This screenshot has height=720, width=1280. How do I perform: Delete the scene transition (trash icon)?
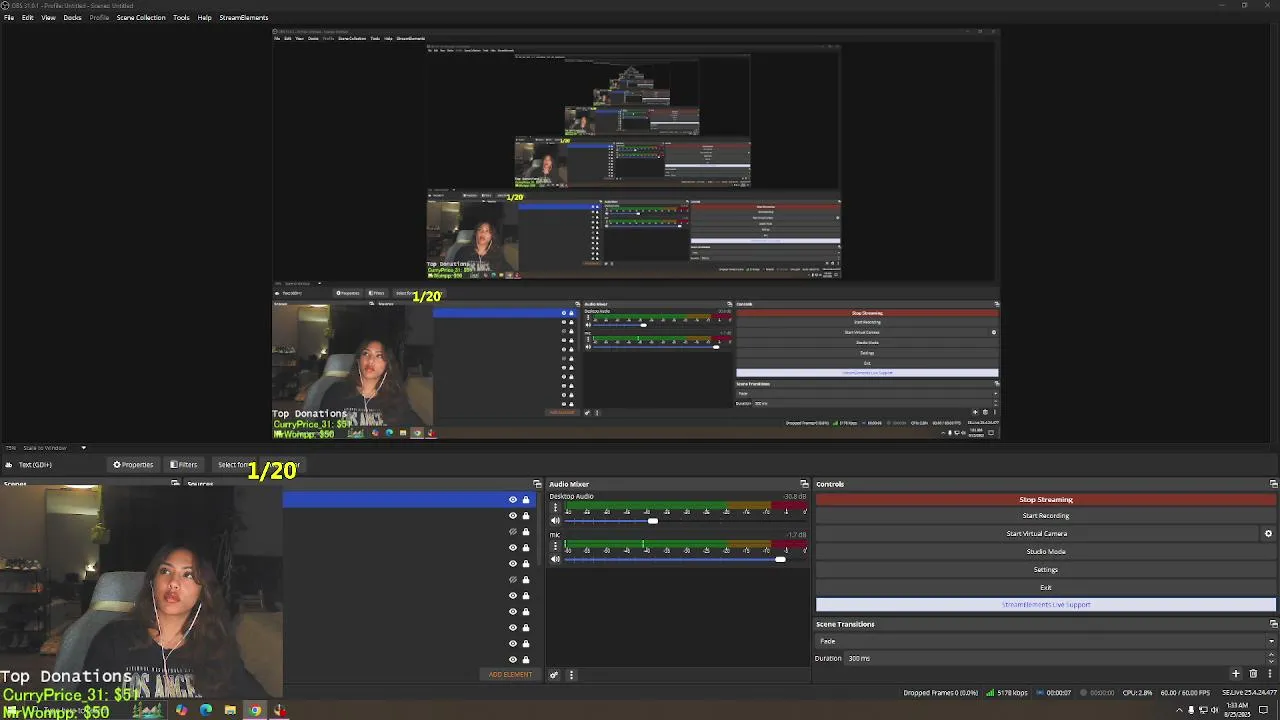[x=1253, y=674]
